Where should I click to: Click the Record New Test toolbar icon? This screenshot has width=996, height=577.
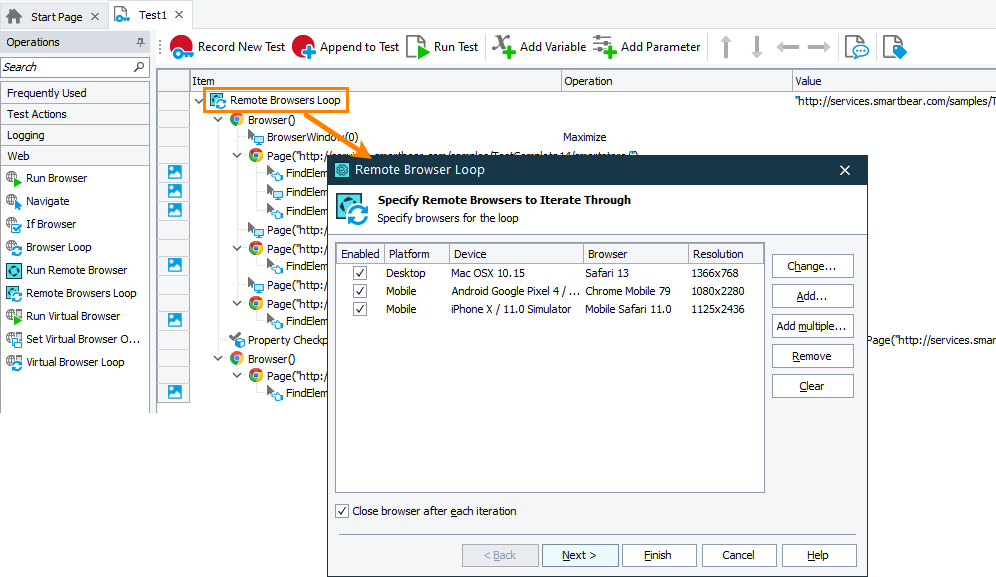pyautogui.click(x=183, y=46)
